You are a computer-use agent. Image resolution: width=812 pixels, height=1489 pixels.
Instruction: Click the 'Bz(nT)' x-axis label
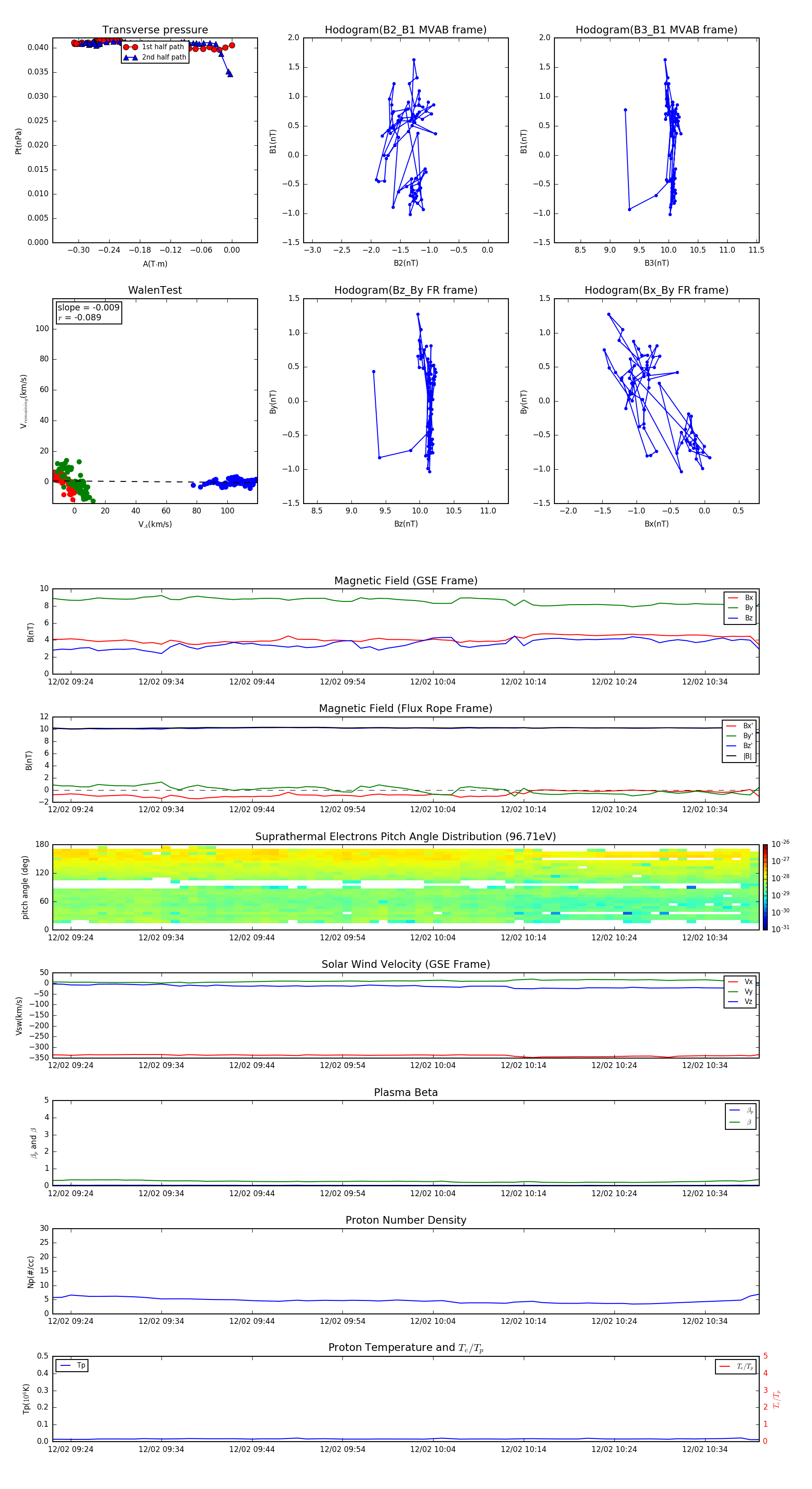(x=406, y=524)
